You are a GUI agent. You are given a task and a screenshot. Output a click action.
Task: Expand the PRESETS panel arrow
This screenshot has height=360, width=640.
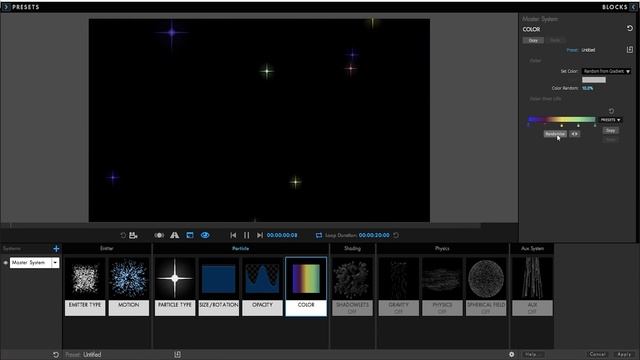(x=6, y=7)
